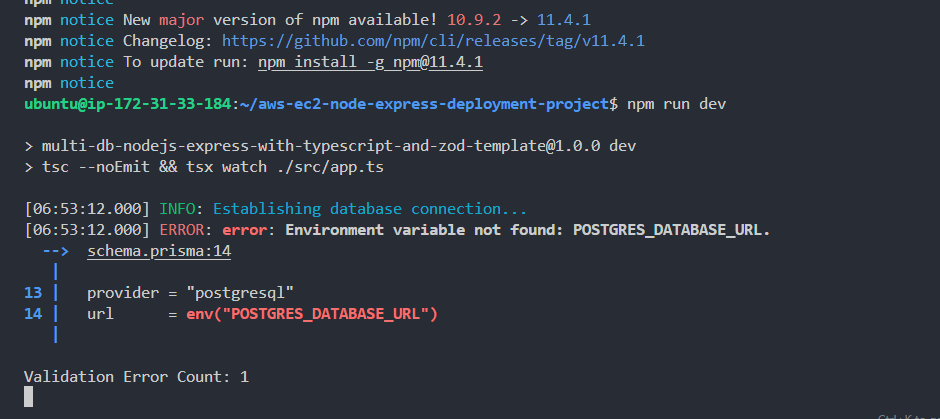Viewport: 940px width, 419px height.
Task: Click the blinking terminal cursor block
Action: point(29,397)
